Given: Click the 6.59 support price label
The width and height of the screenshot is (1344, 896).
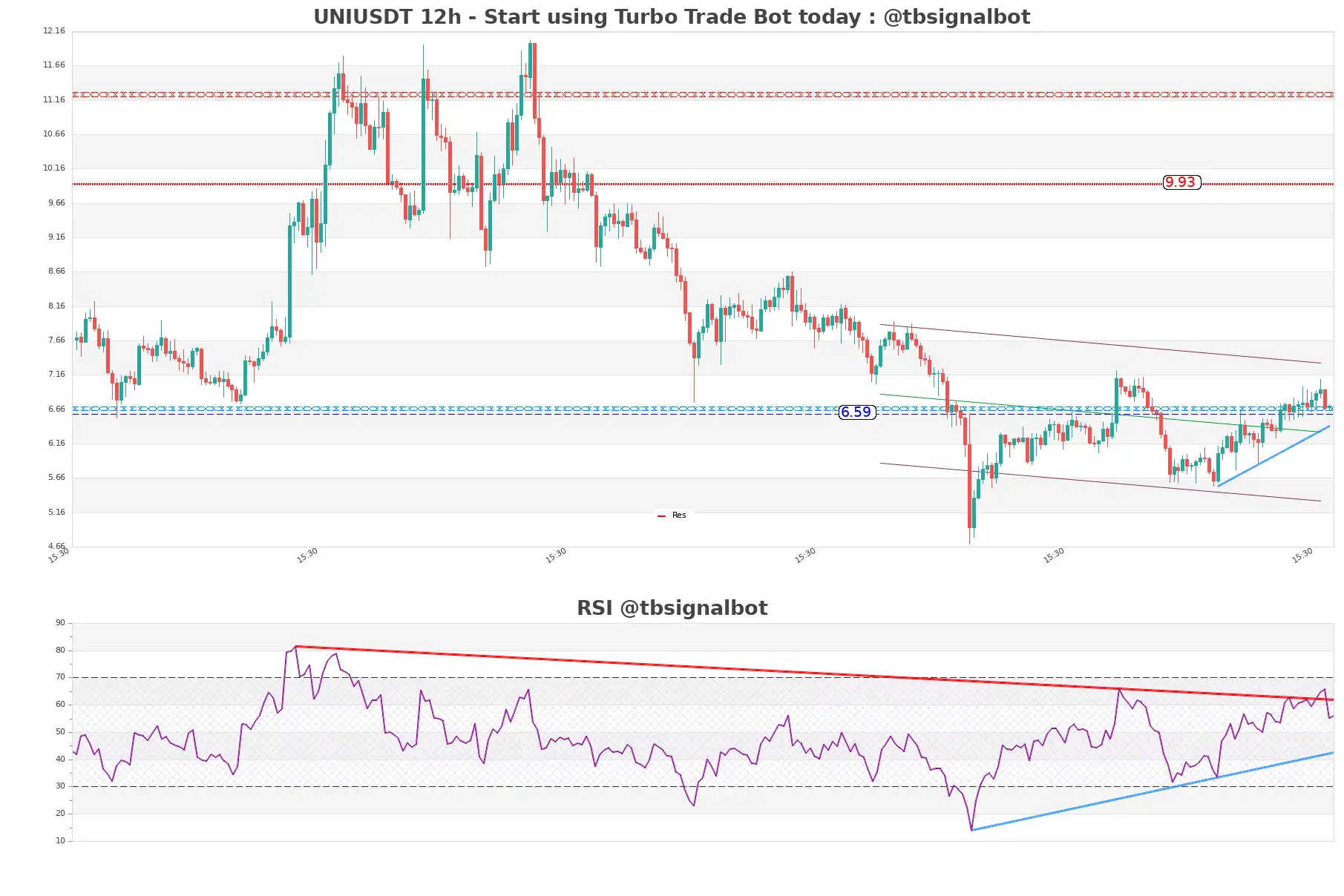Looking at the screenshot, I should pyautogui.click(x=857, y=412).
